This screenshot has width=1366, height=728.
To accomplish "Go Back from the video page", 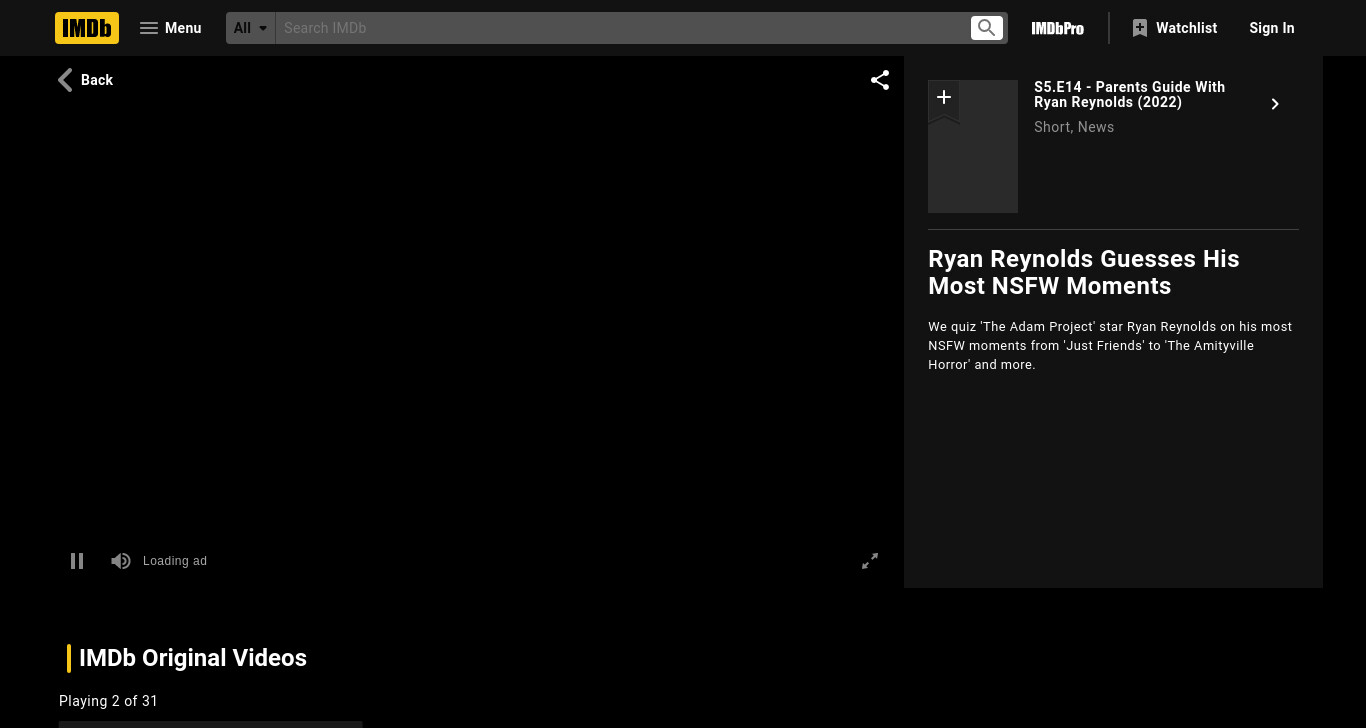I will [x=85, y=80].
